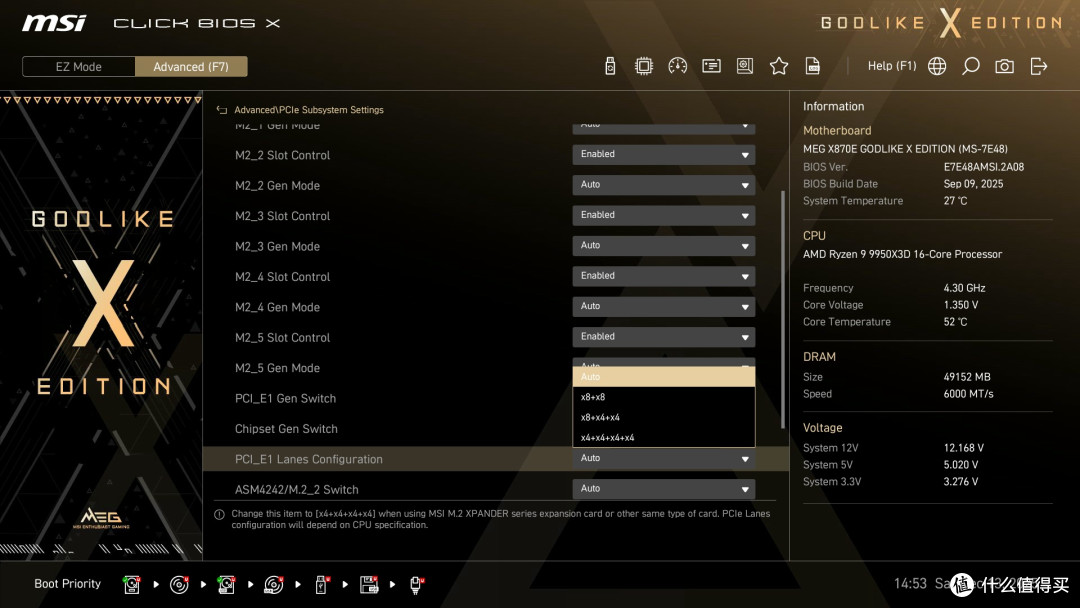Go back using the breadcrumb return arrow

pyautogui.click(x=221, y=109)
